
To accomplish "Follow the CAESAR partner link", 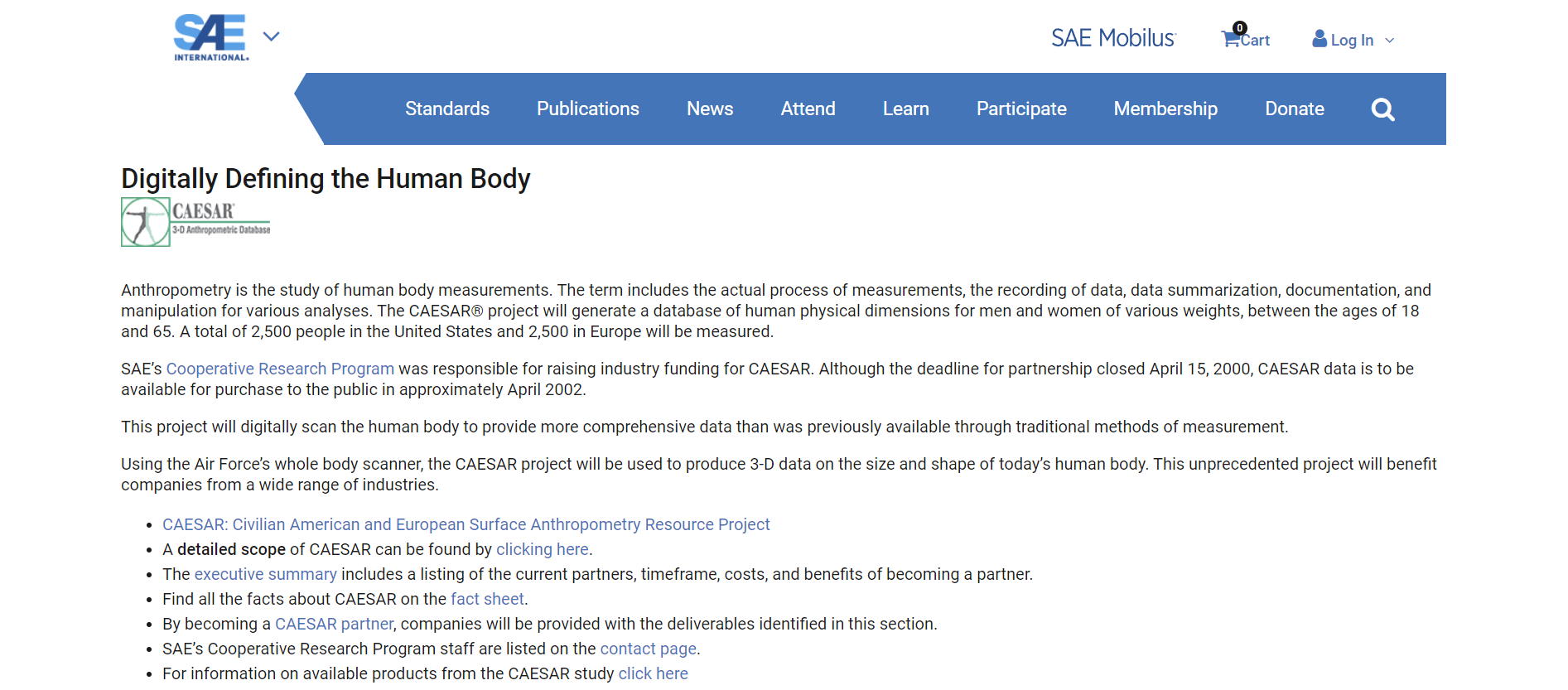I will coord(334,624).
